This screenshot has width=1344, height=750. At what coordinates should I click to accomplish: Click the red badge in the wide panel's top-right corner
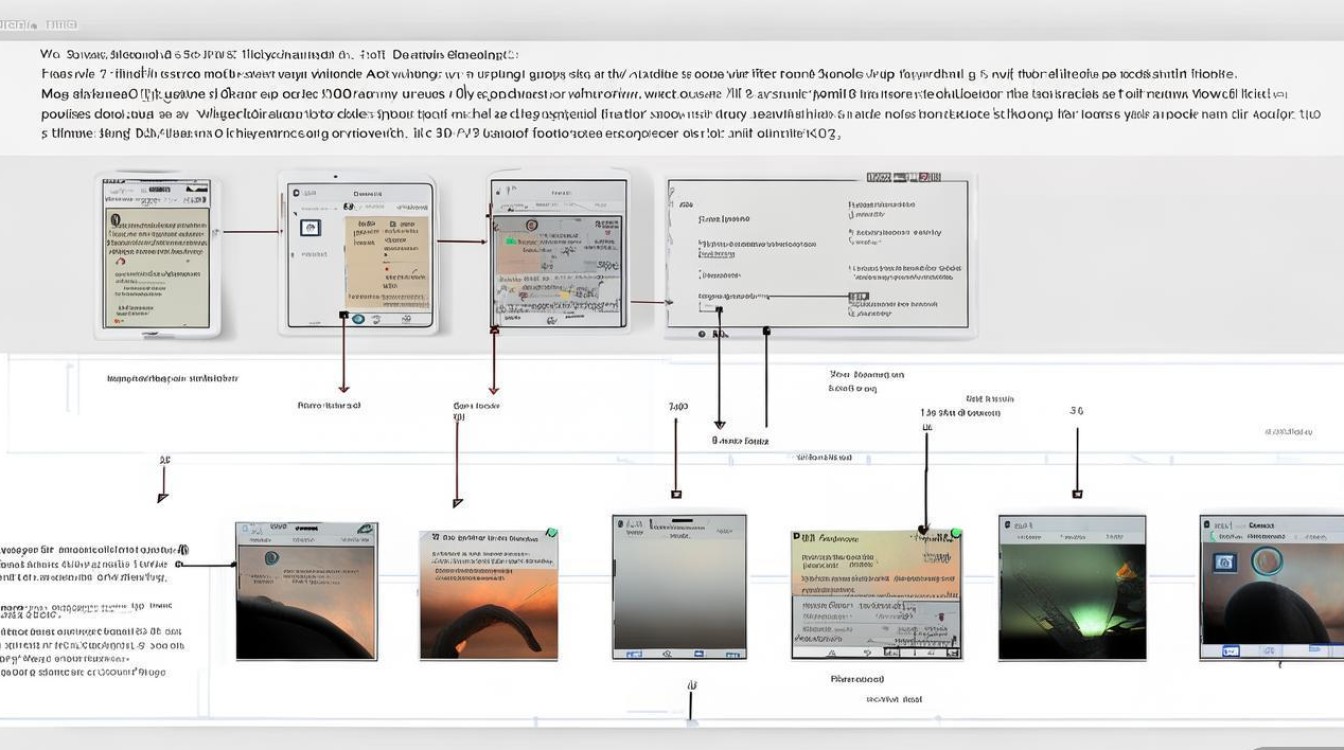pos(929,177)
